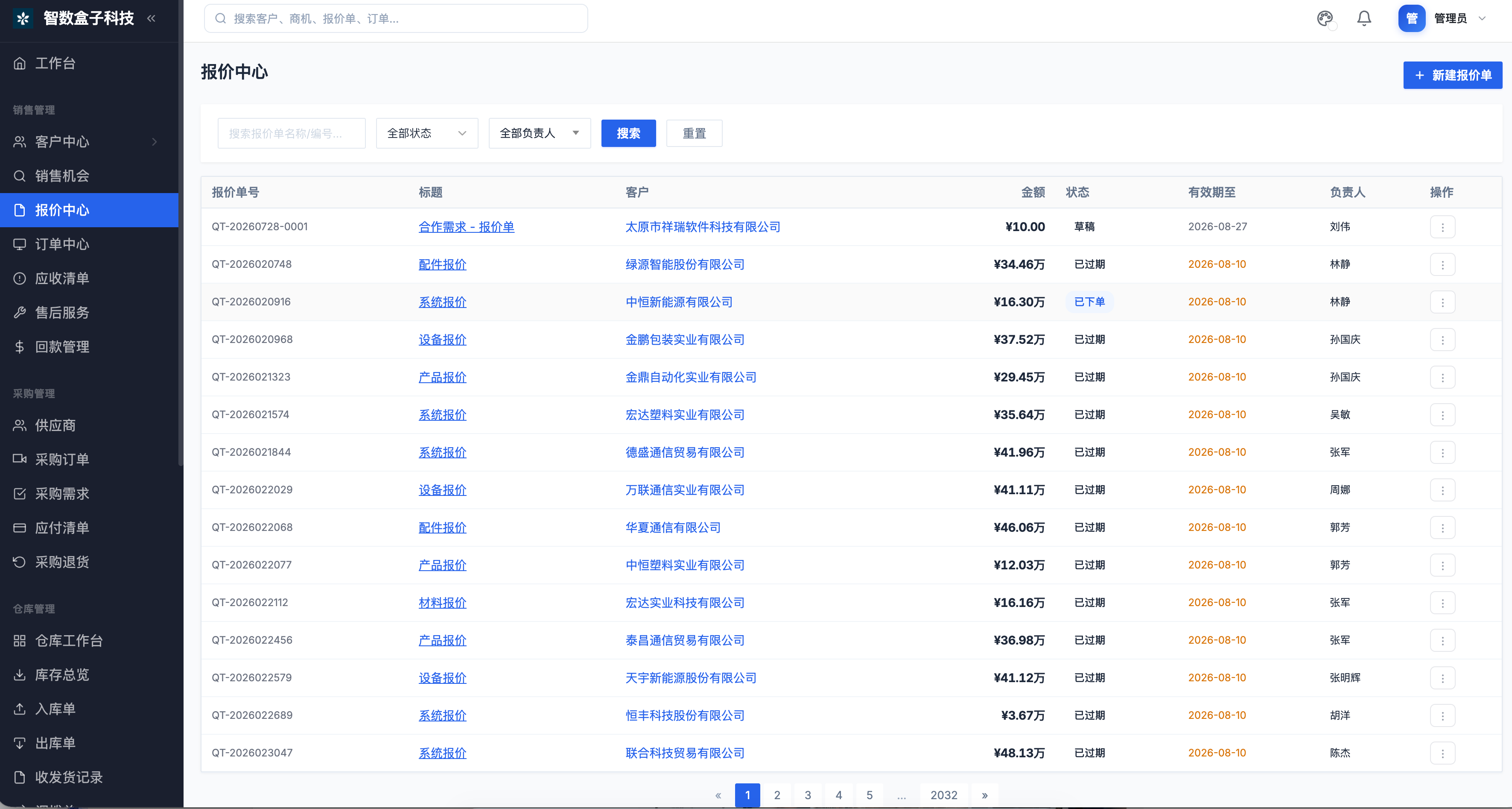The image size is (1512, 809).
Task: Go to 售后服务 in the sidebar
Action: click(x=89, y=313)
